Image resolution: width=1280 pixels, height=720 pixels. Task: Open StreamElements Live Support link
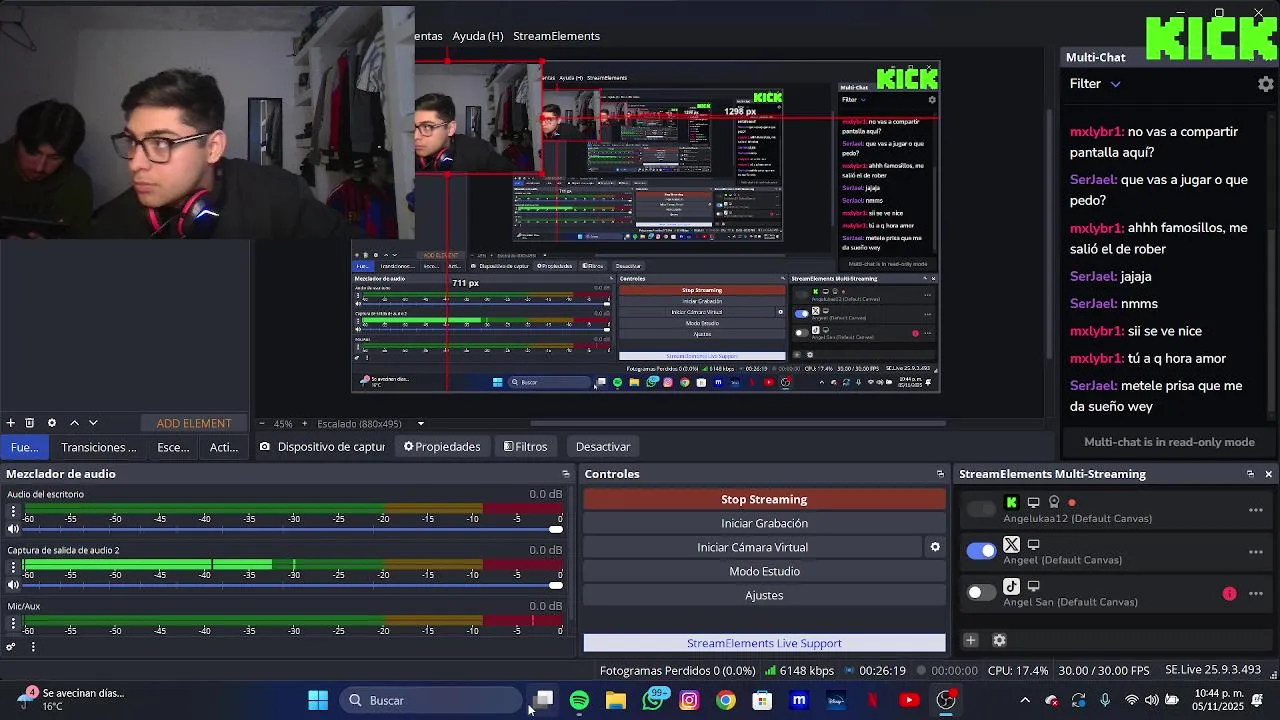(764, 643)
